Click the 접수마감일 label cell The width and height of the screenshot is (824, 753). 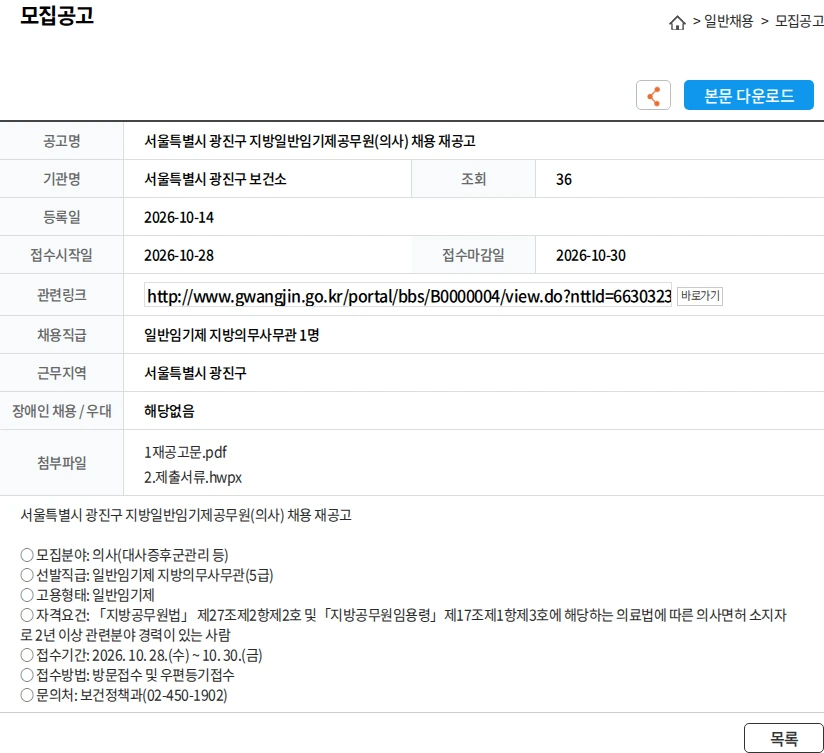click(x=473, y=255)
